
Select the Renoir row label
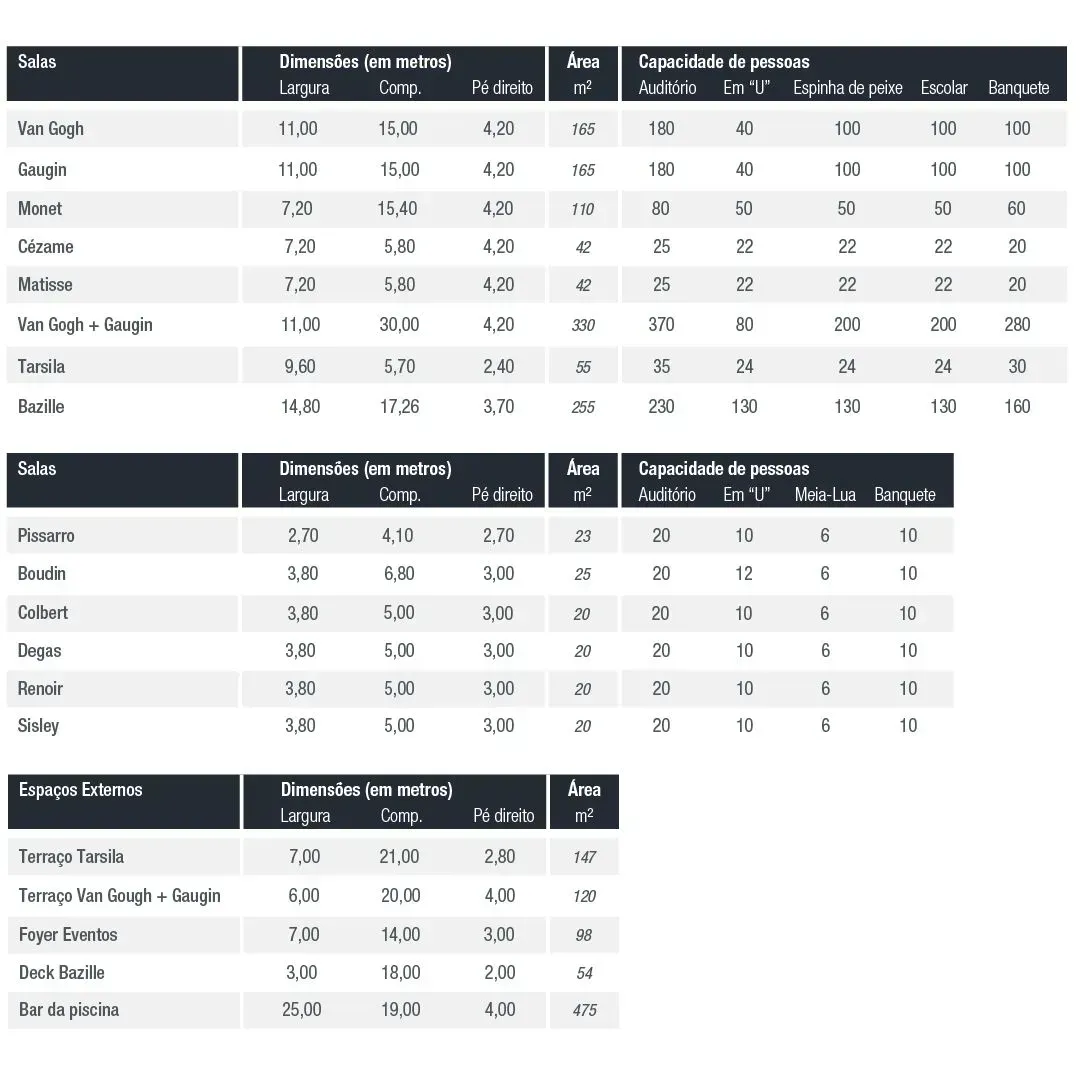coord(40,689)
